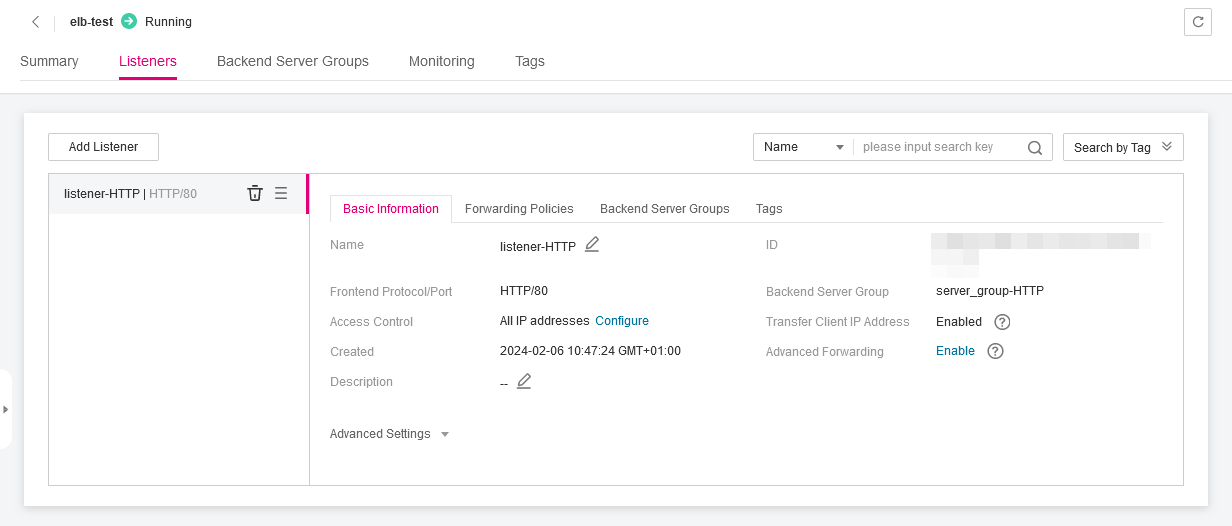Click the Configure access control link
The height and width of the screenshot is (526, 1232).
622,321
